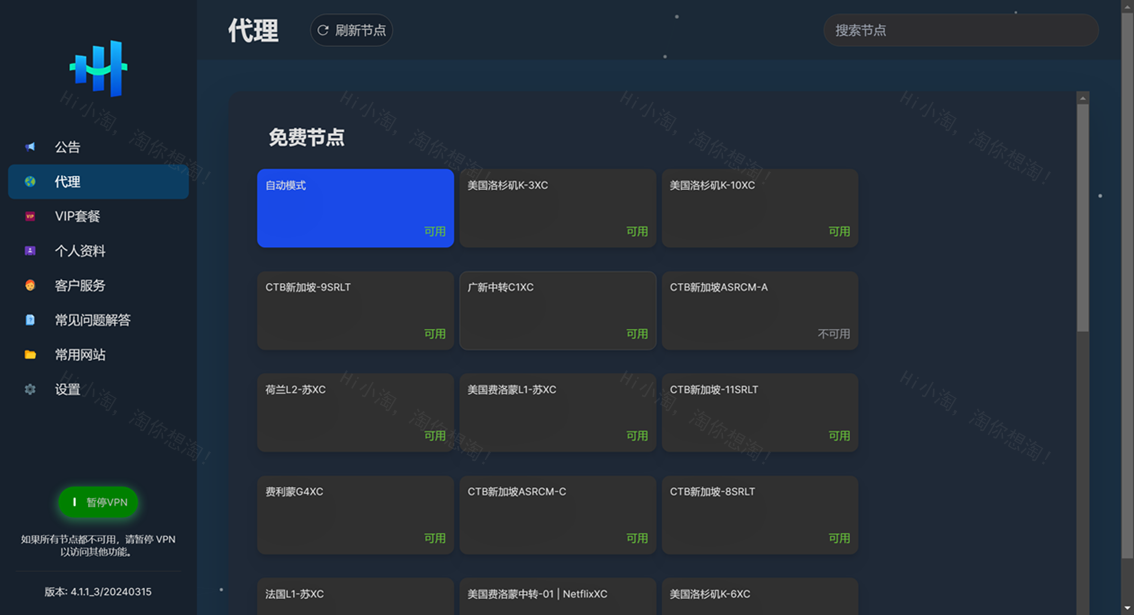The image size is (1134, 615).
Task: Click the globe icon beside 代理
Action: 30,182
